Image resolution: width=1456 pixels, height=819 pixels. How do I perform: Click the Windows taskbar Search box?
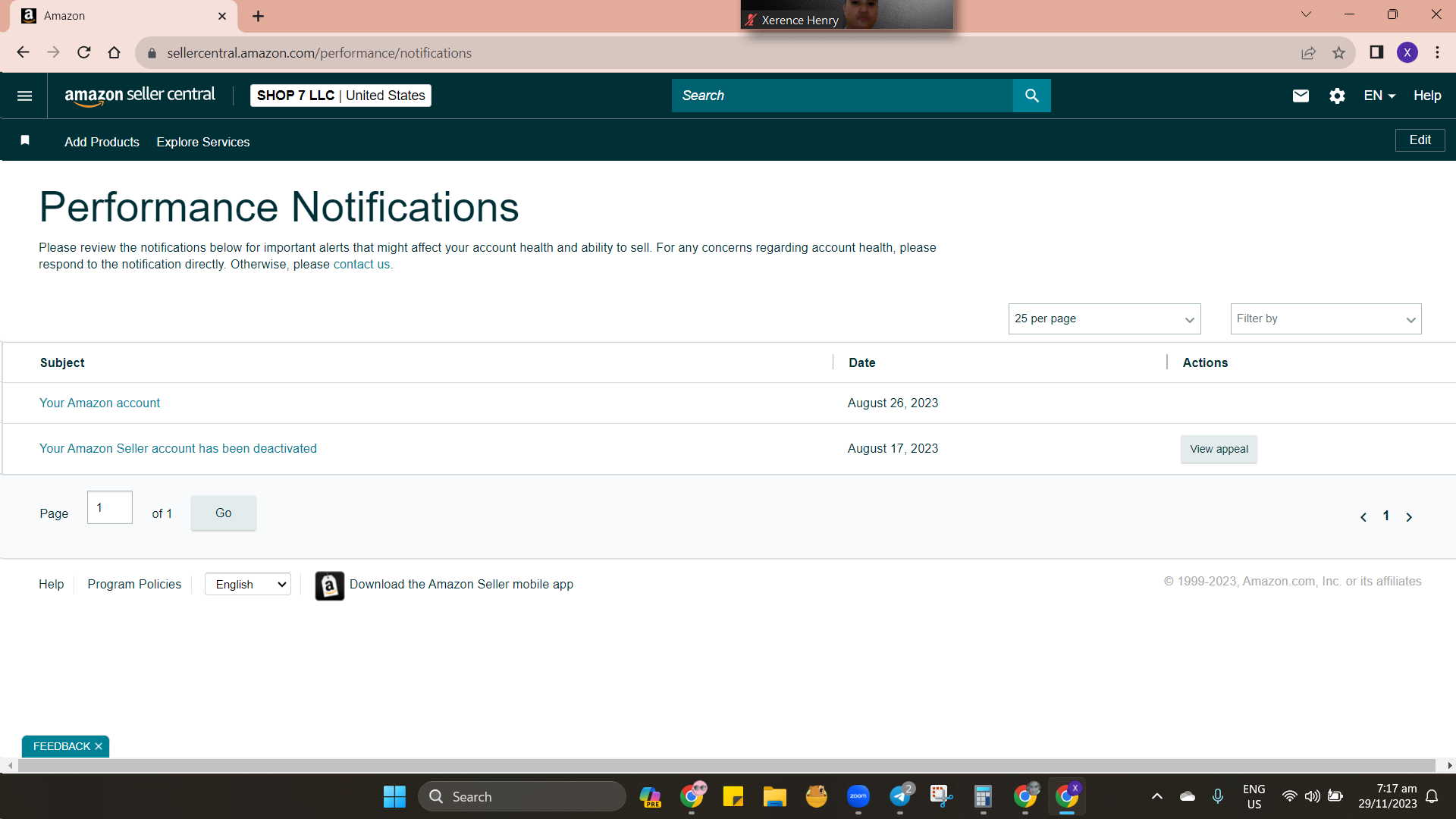click(x=522, y=796)
